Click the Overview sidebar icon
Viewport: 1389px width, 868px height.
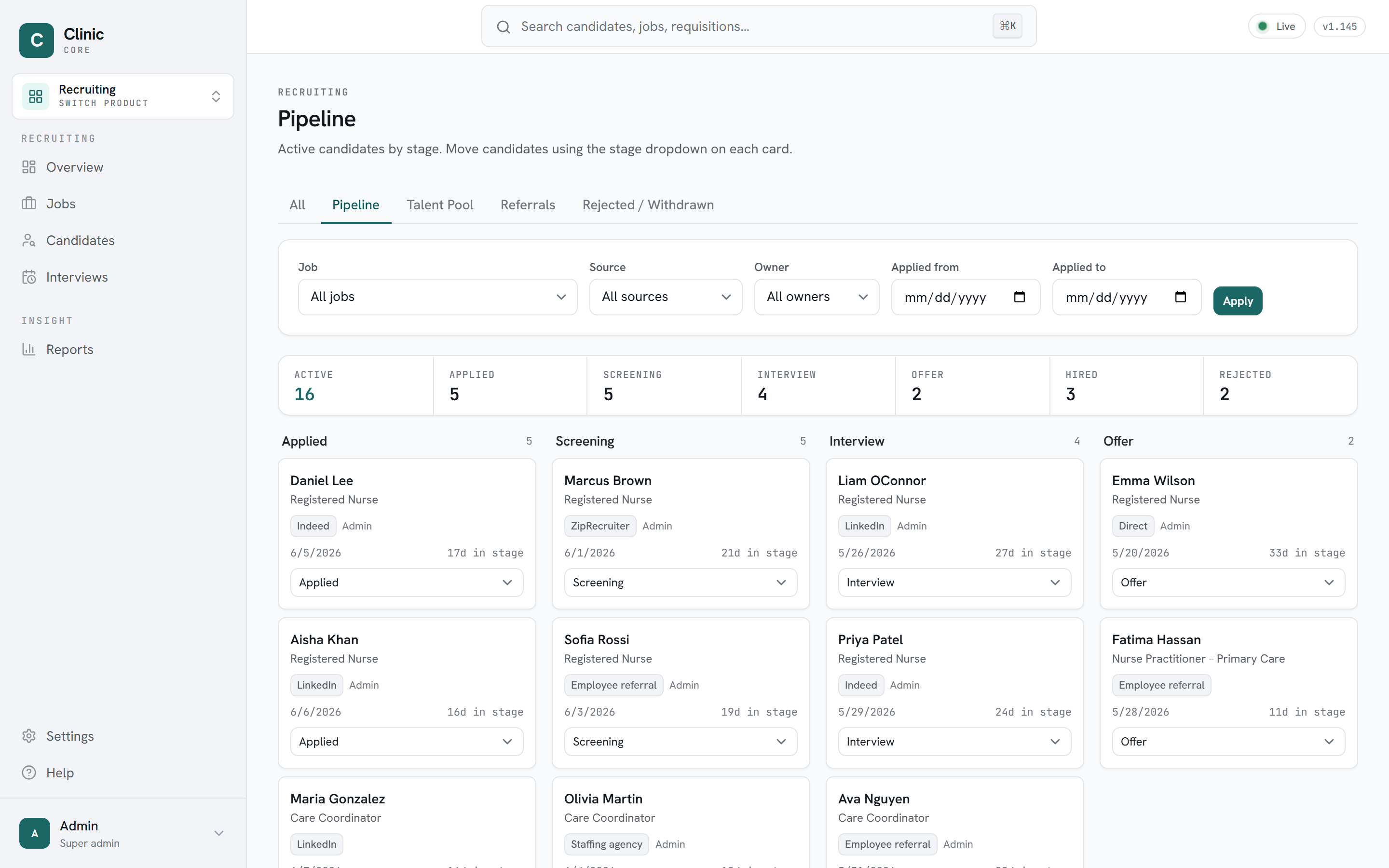click(29, 167)
